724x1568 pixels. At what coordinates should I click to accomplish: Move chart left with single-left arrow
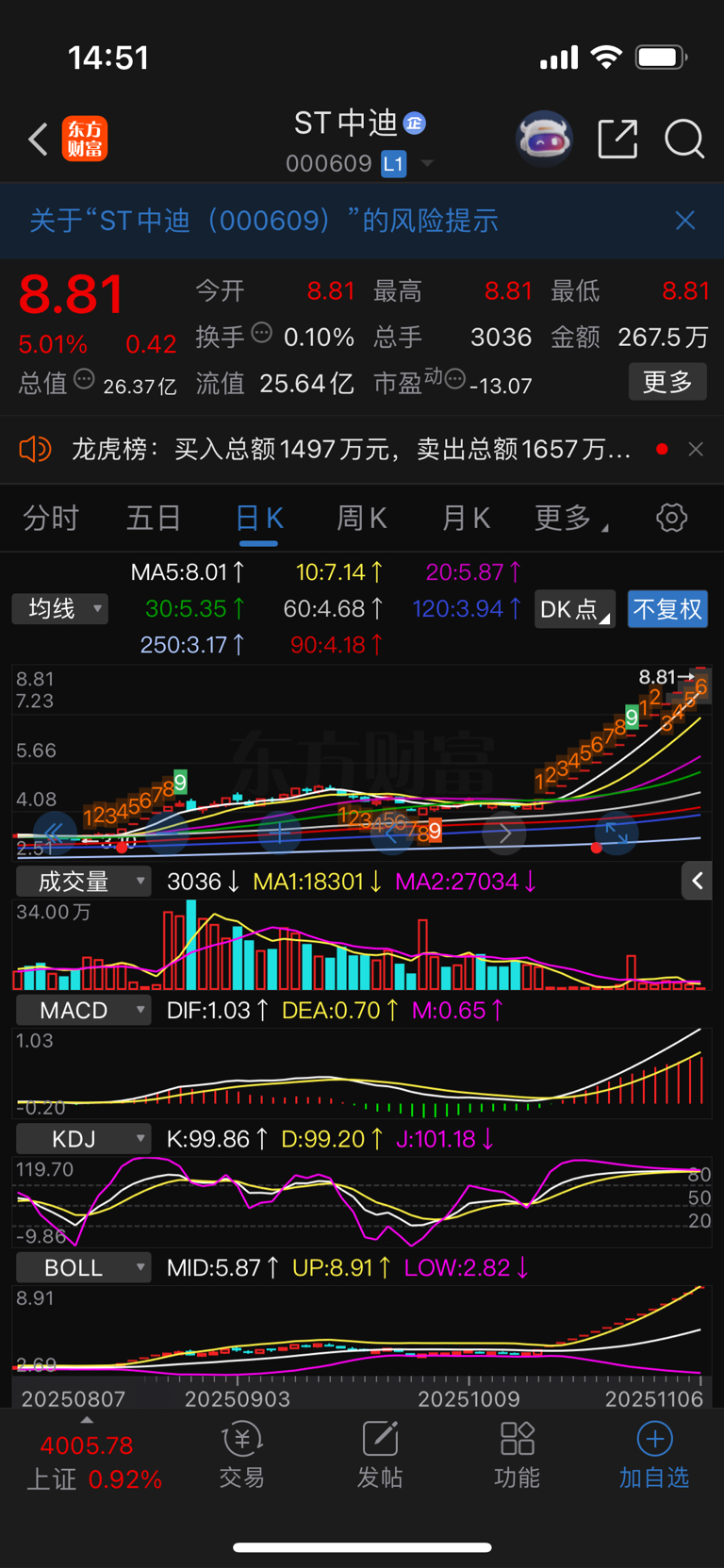[392, 834]
